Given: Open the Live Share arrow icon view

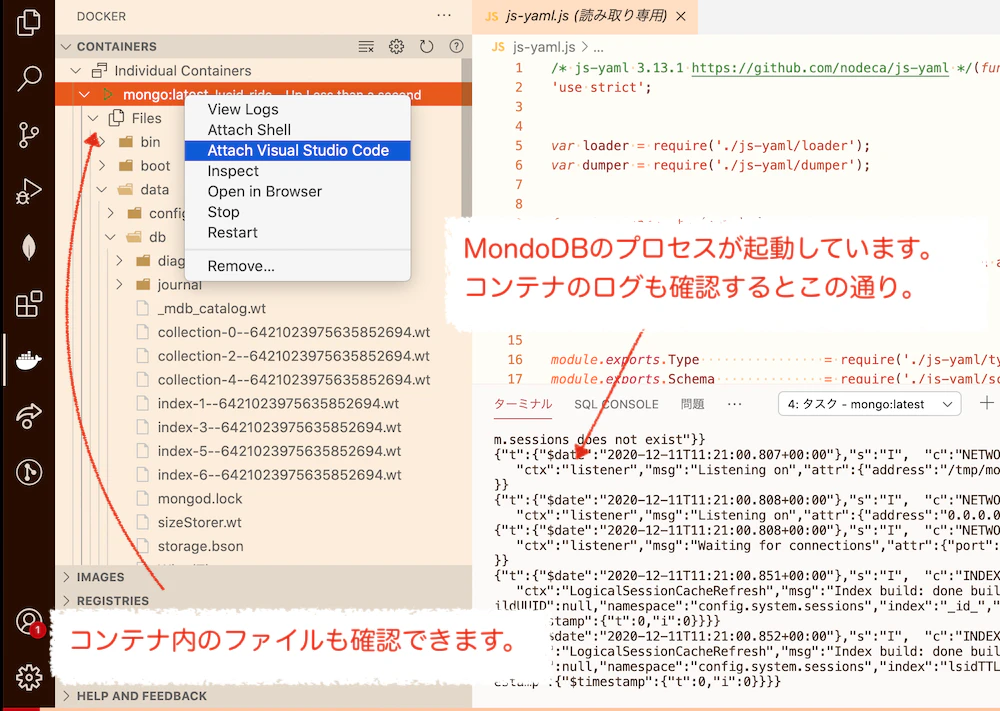Looking at the screenshot, I should (x=29, y=416).
